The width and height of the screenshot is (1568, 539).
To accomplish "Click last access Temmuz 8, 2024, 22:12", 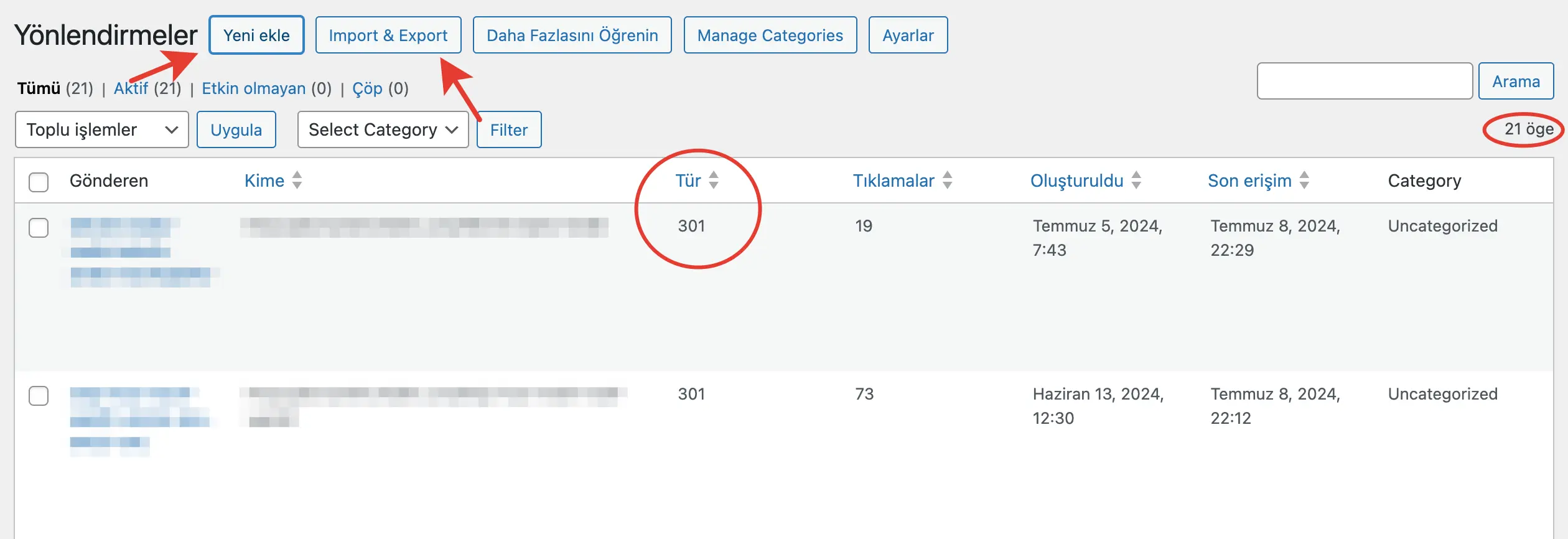I will tap(1276, 406).
